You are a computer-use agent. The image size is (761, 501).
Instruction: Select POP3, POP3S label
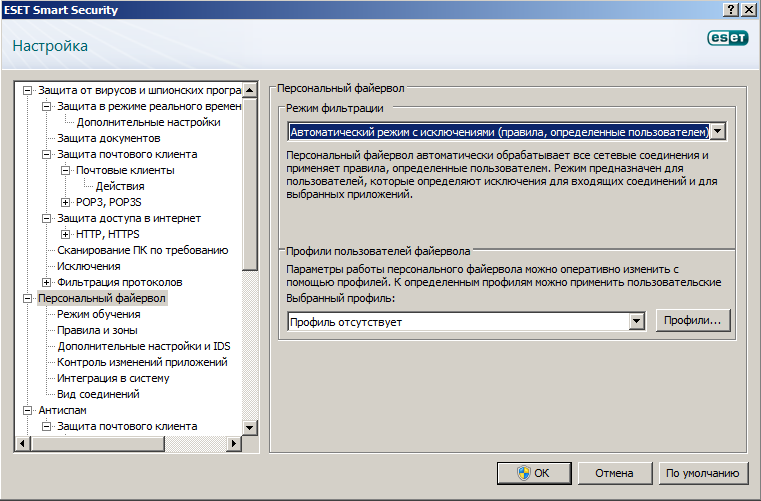coord(109,202)
